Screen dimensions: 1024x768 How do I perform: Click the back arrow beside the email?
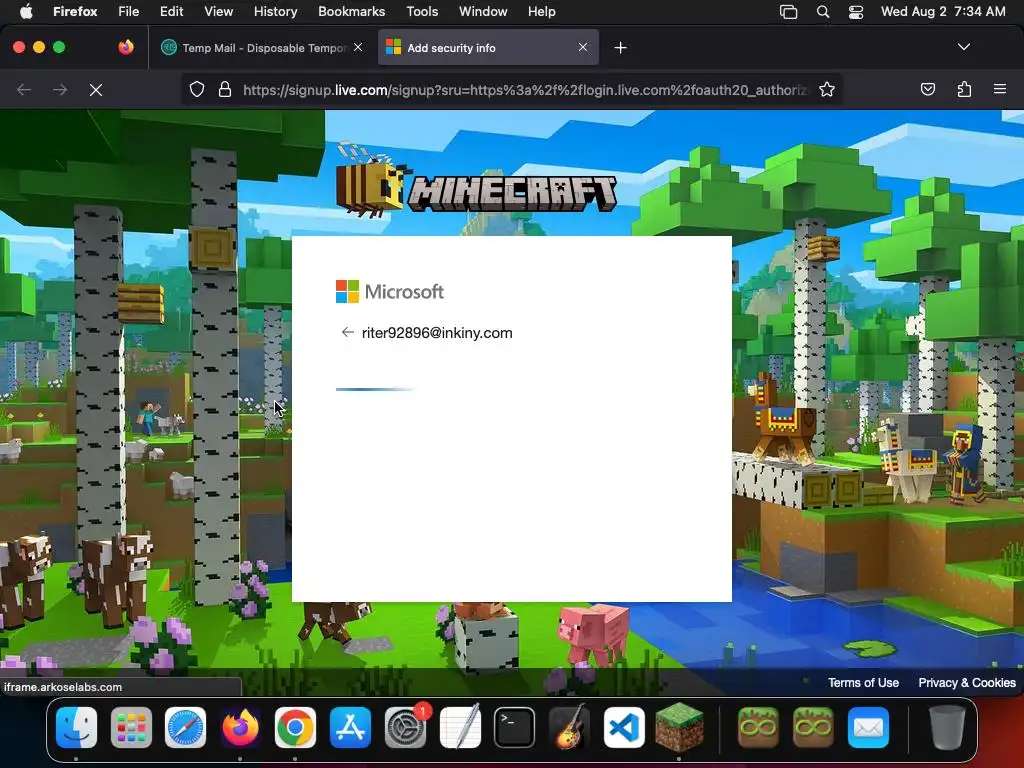[x=347, y=332]
